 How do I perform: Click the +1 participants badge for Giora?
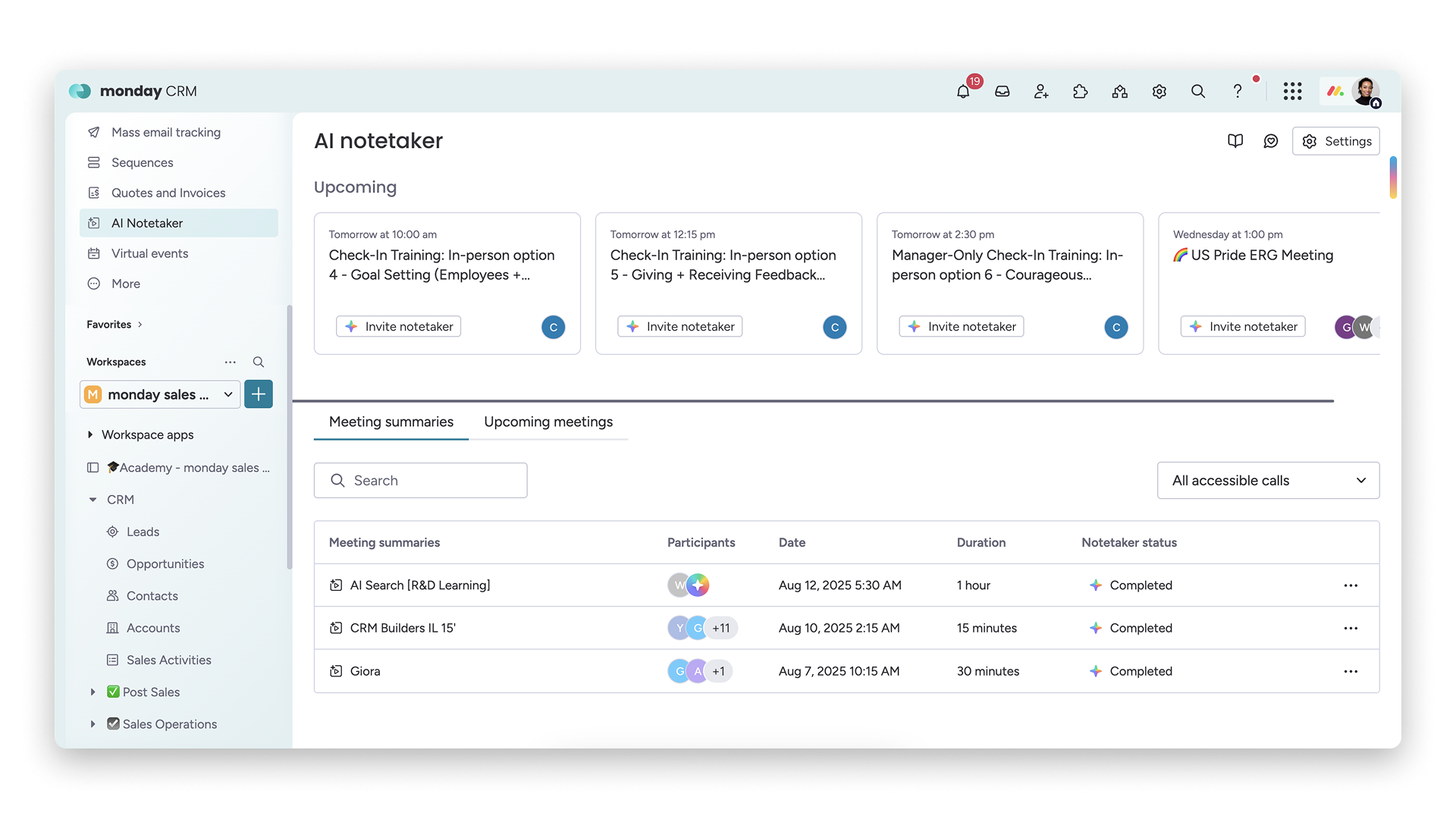[719, 671]
